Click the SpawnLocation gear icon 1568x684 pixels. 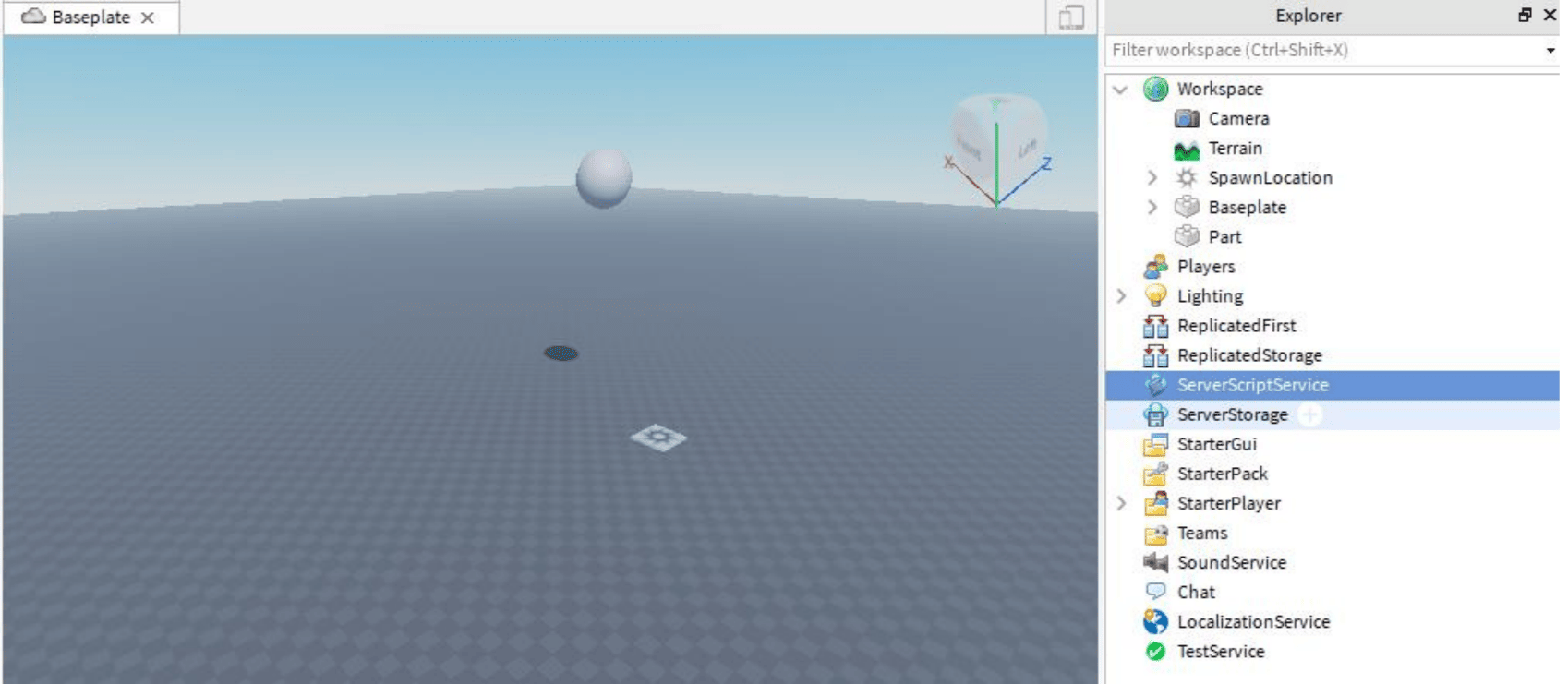1187,178
